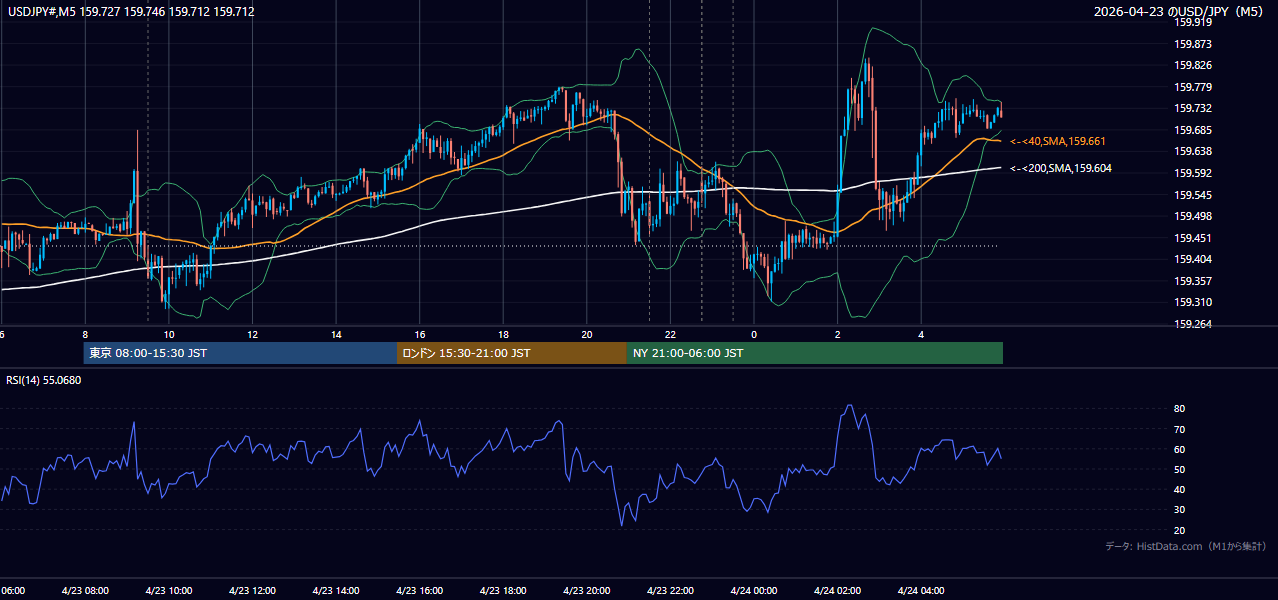The image size is (1278, 600).
Task: Select the 40 SMA label 159.661
Action: click(1058, 142)
